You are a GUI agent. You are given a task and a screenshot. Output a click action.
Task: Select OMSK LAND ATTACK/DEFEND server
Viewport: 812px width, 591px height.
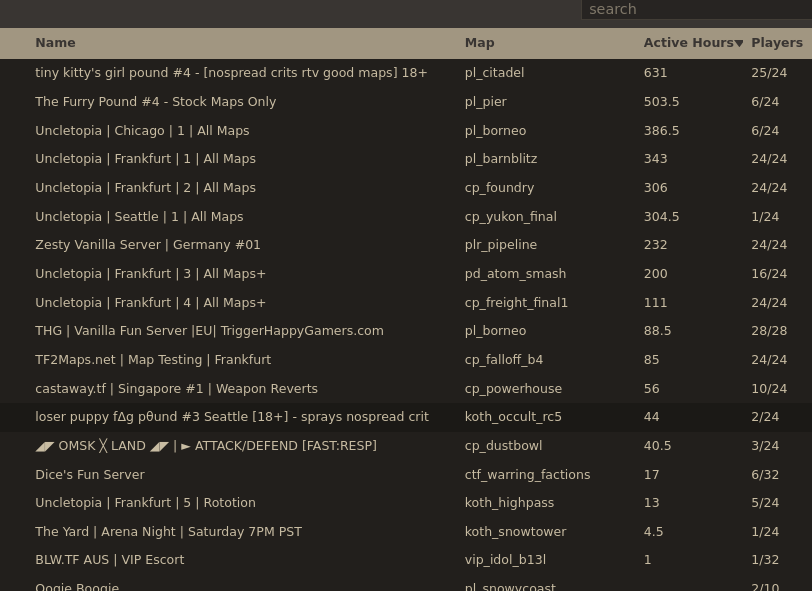[406, 445]
